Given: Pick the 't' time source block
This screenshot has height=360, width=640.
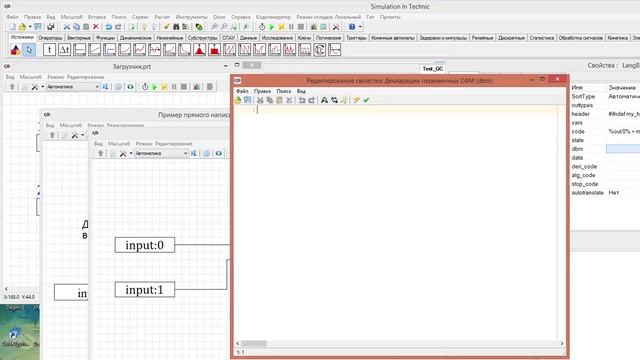Looking at the screenshot, I should pos(49,50).
